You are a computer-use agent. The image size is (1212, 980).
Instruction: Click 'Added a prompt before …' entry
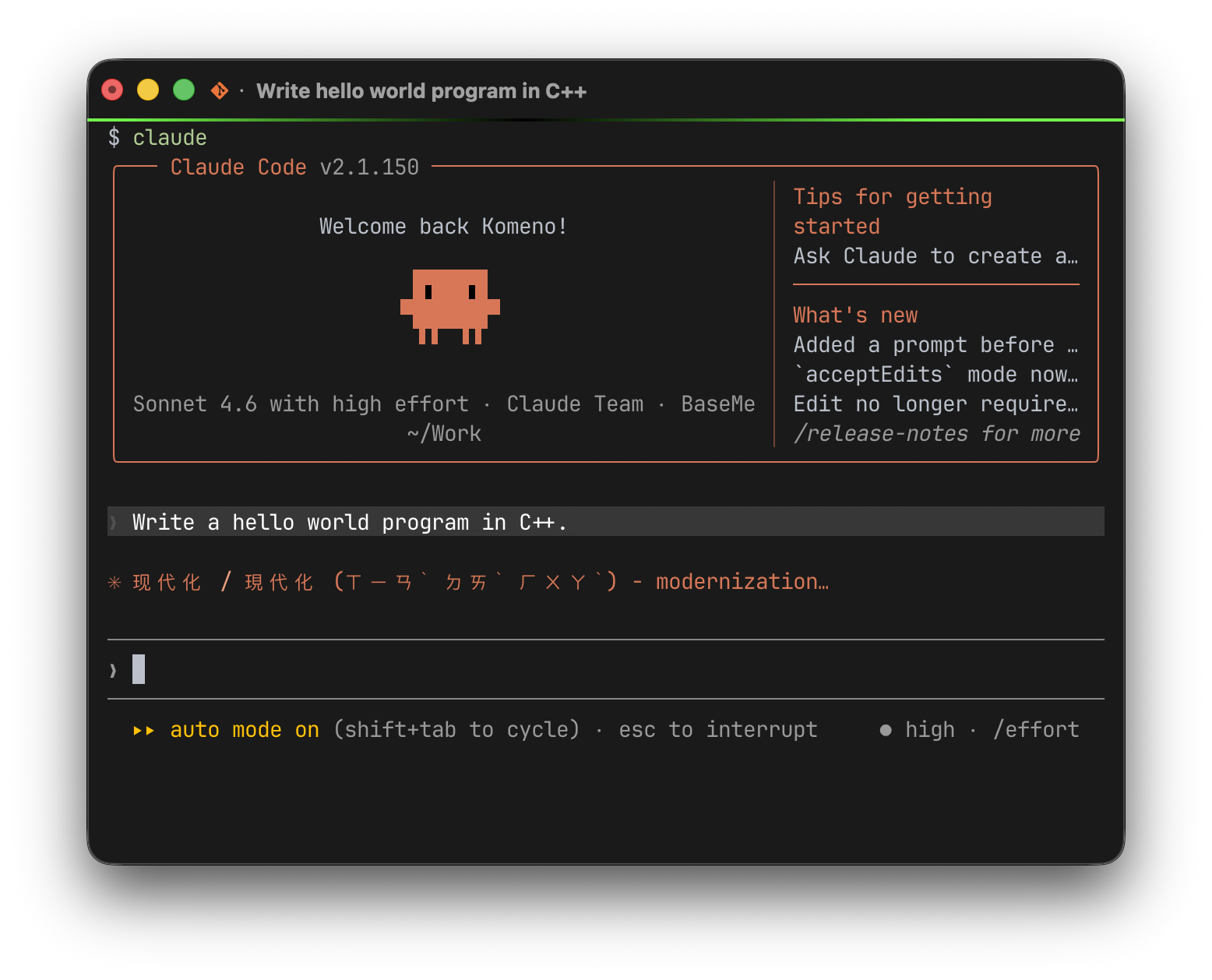936,345
